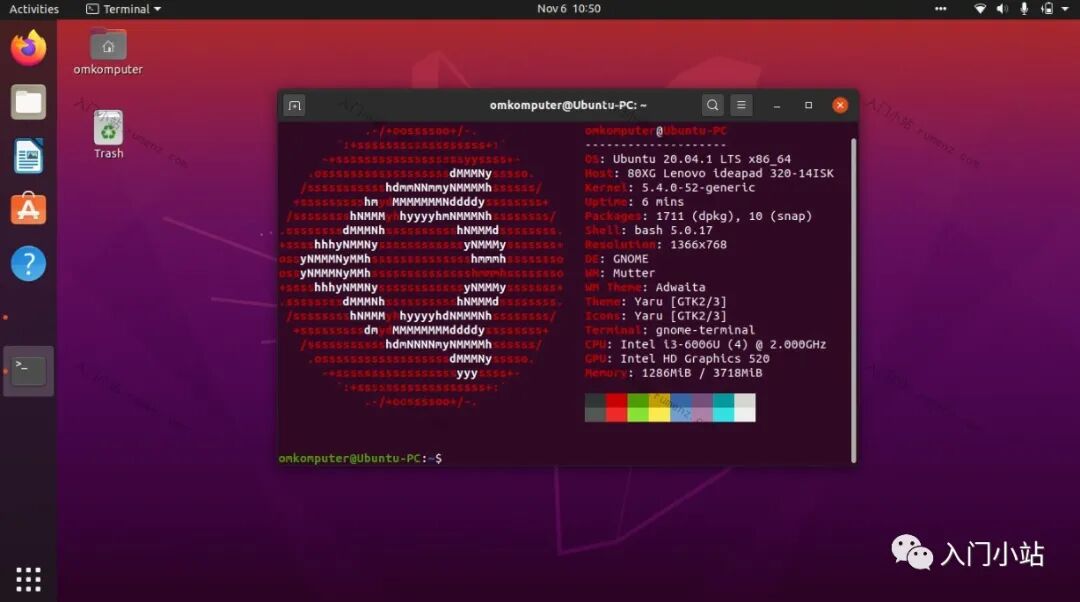Open the clock showing Nov 6 10:50

click(x=569, y=9)
